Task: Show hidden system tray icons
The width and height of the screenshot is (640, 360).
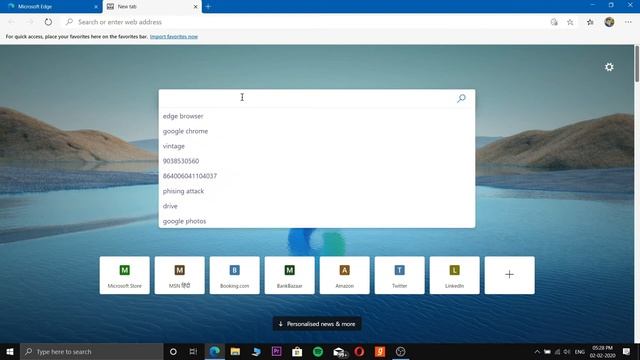Action: tap(537, 351)
